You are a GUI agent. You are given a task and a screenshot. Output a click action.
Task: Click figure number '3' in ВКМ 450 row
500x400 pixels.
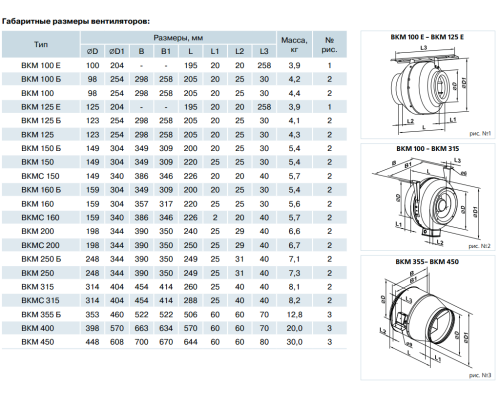[x=330, y=342]
